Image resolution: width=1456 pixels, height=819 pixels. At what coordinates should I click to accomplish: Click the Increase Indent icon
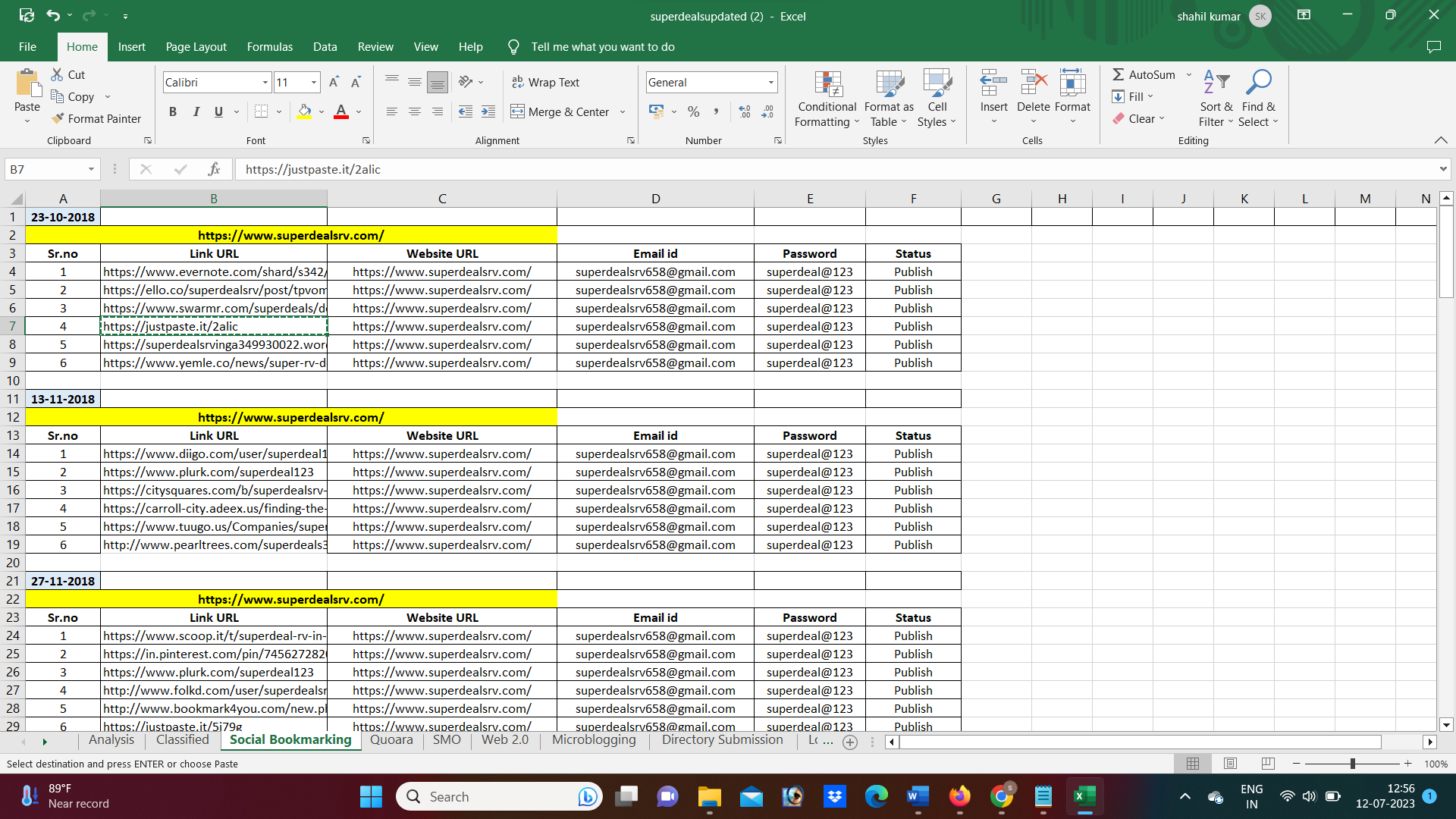point(488,111)
